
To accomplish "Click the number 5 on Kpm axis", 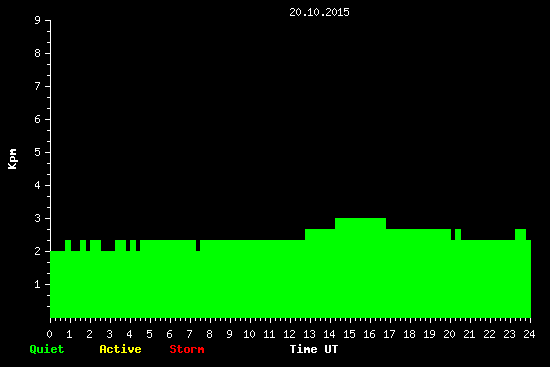I will click(38, 152).
